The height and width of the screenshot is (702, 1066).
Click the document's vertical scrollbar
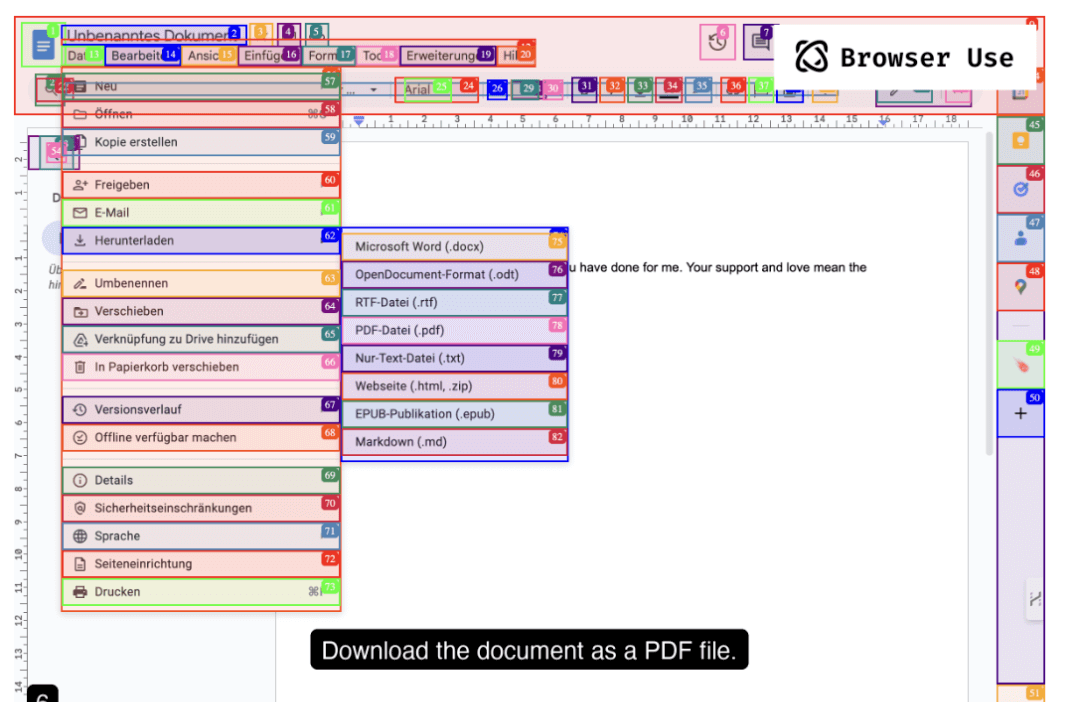point(989,292)
